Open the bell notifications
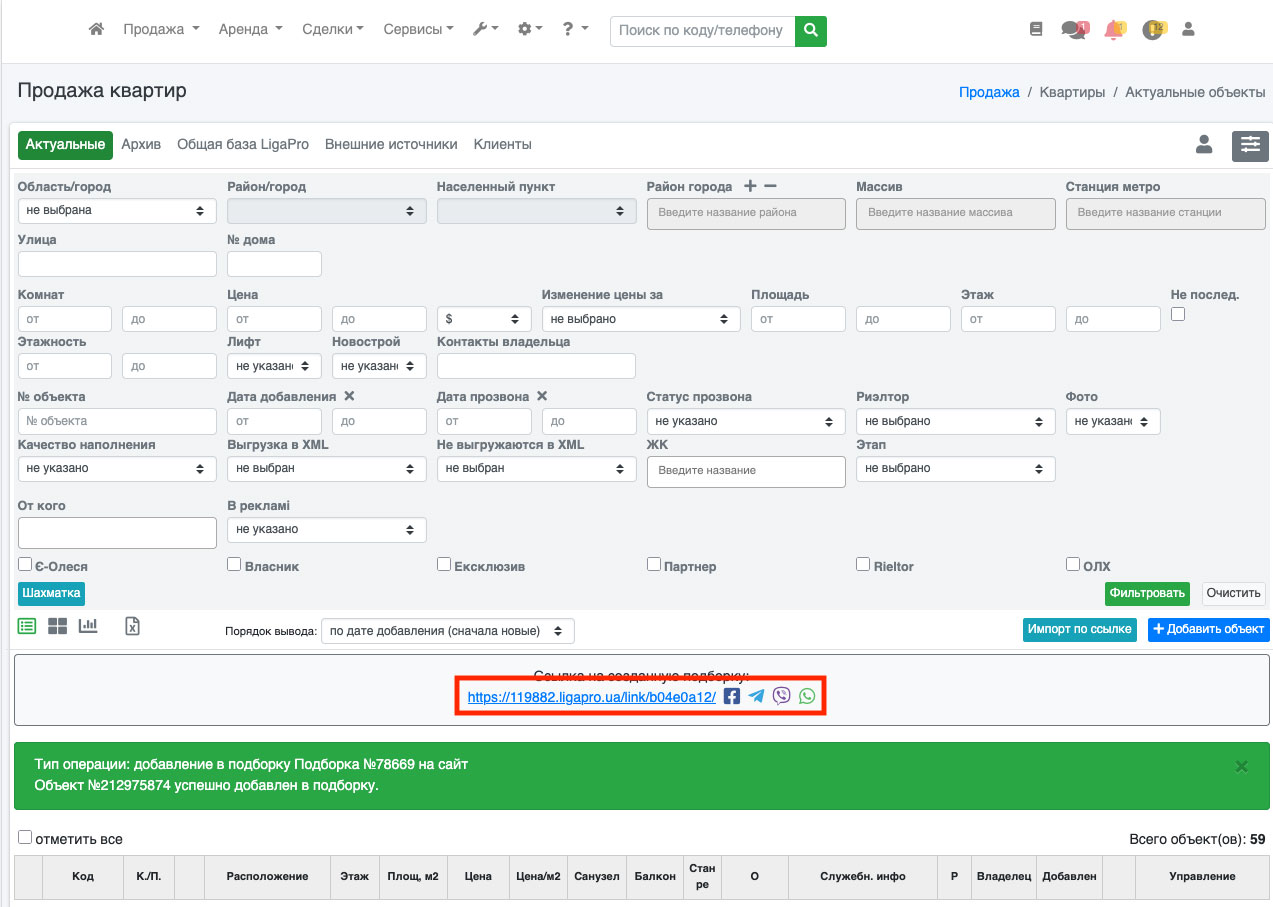1273x907 pixels. point(1114,30)
